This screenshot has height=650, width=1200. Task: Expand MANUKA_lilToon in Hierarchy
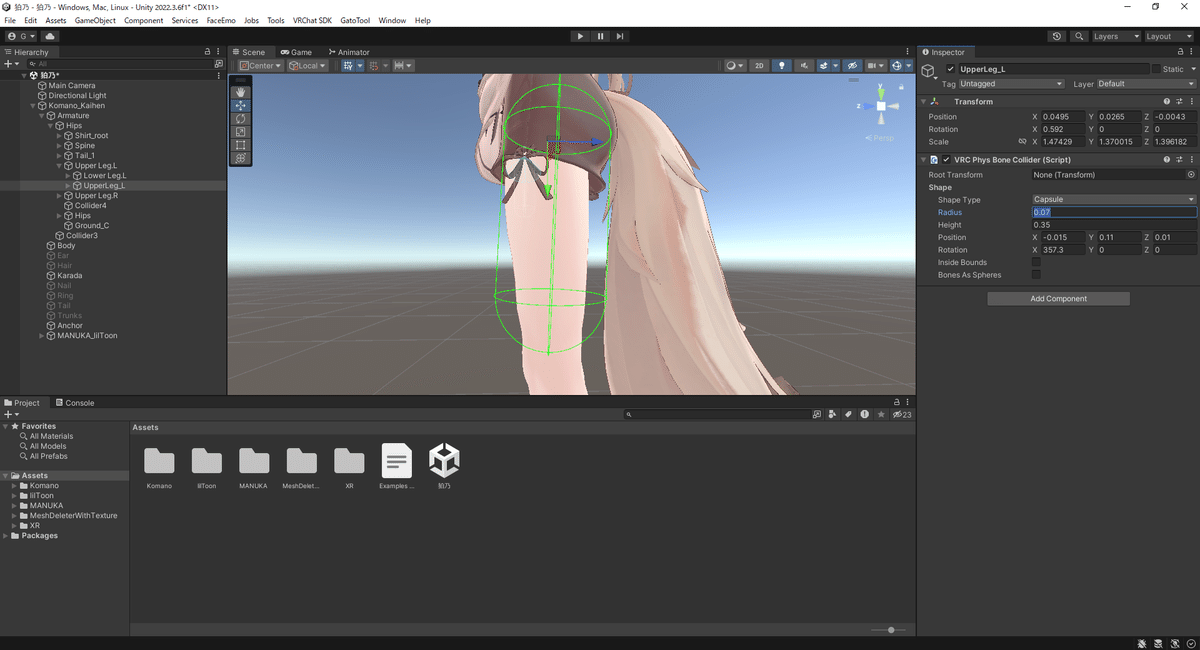coord(42,336)
